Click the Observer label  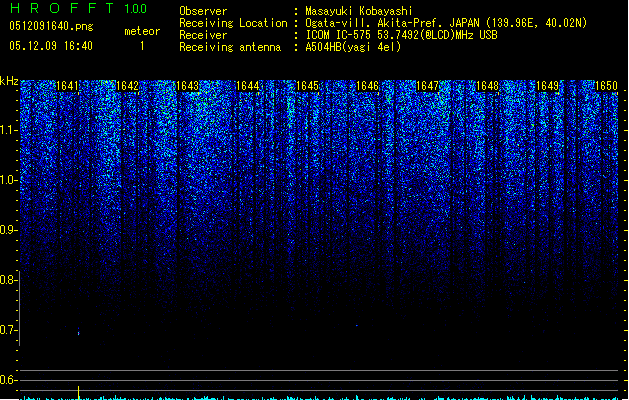pyautogui.click(x=203, y=11)
